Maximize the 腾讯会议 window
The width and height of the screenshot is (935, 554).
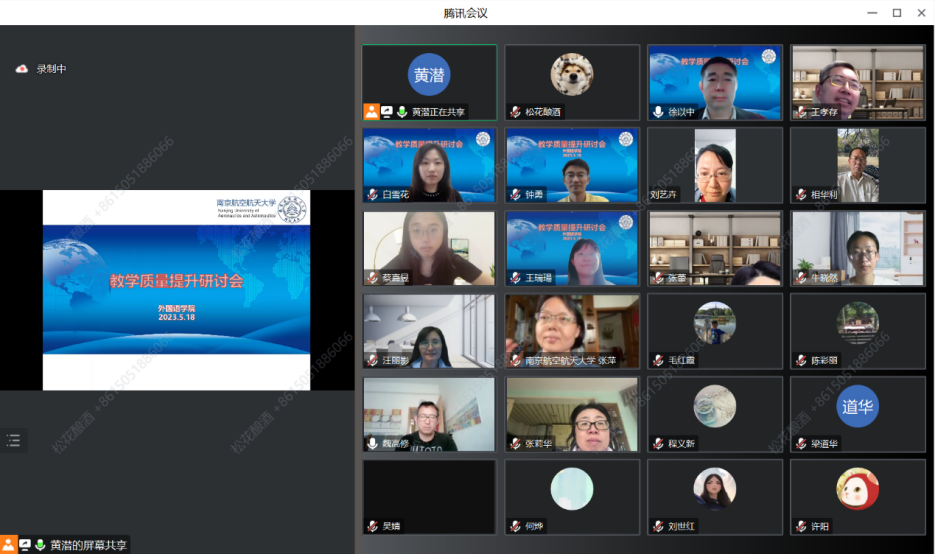896,12
